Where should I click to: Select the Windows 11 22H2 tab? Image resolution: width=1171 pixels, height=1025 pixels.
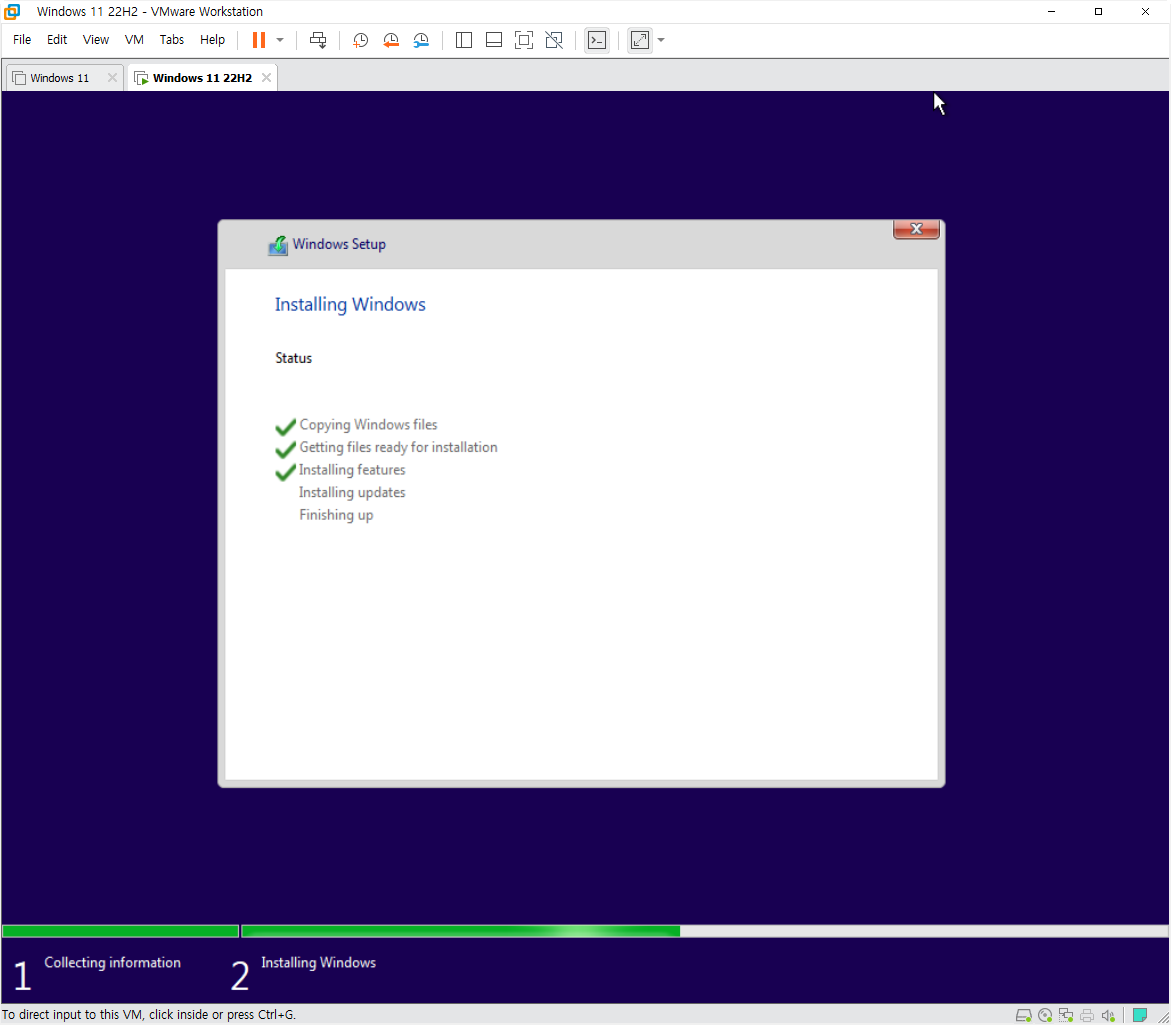click(202, 78)
